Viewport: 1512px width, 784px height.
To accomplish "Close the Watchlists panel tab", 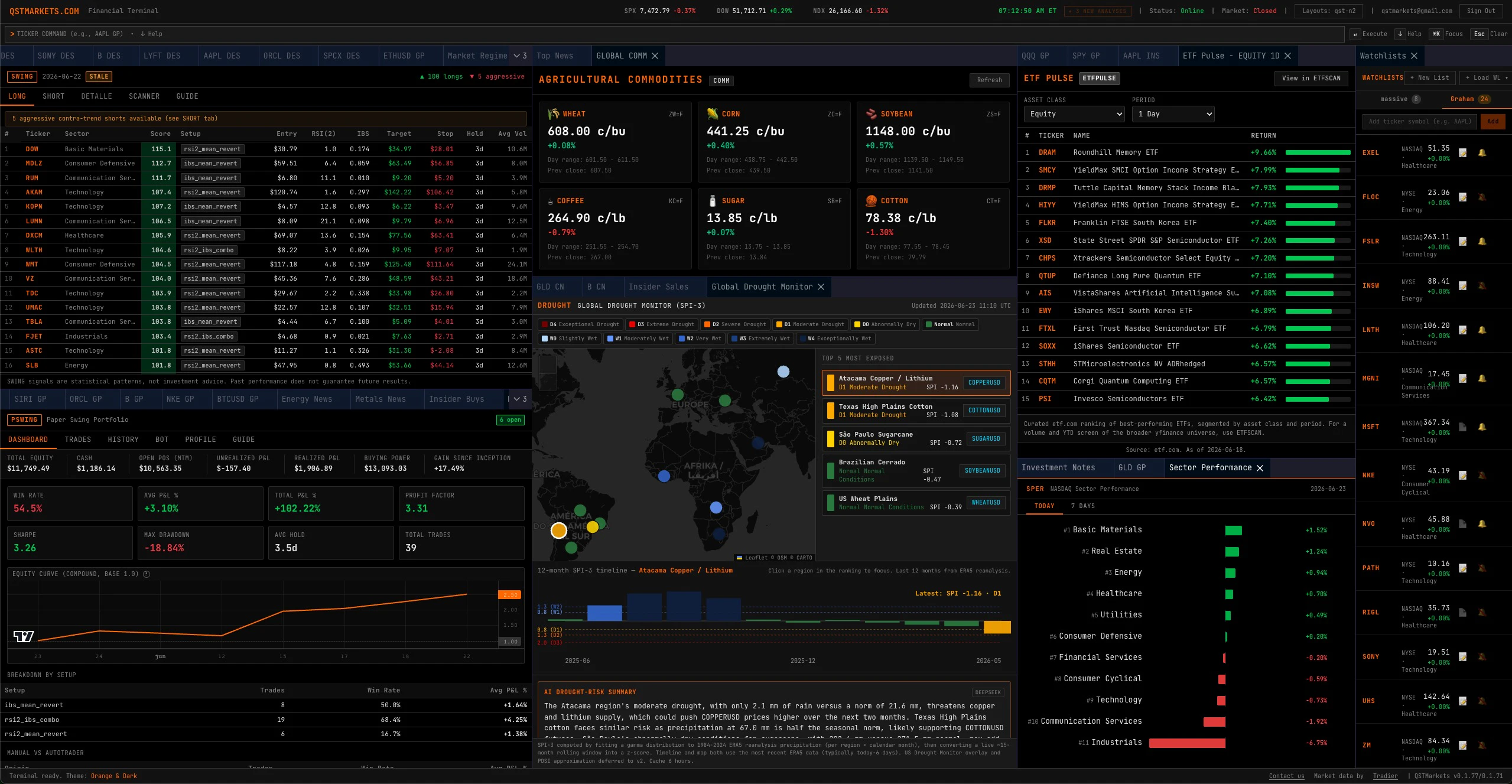I will click(x=1414, y=56).
